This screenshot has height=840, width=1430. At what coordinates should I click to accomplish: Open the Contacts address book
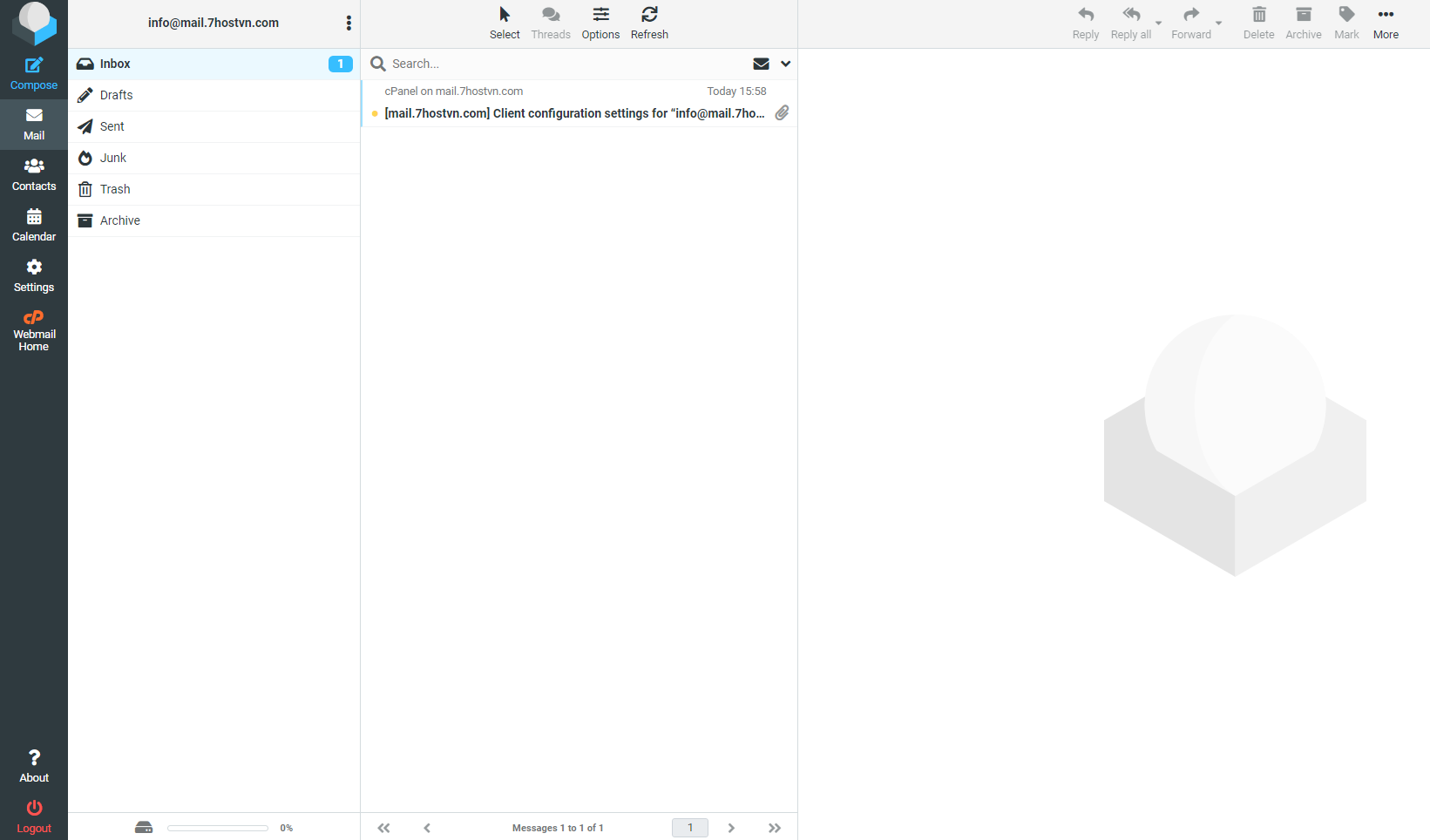pos(34,175)
